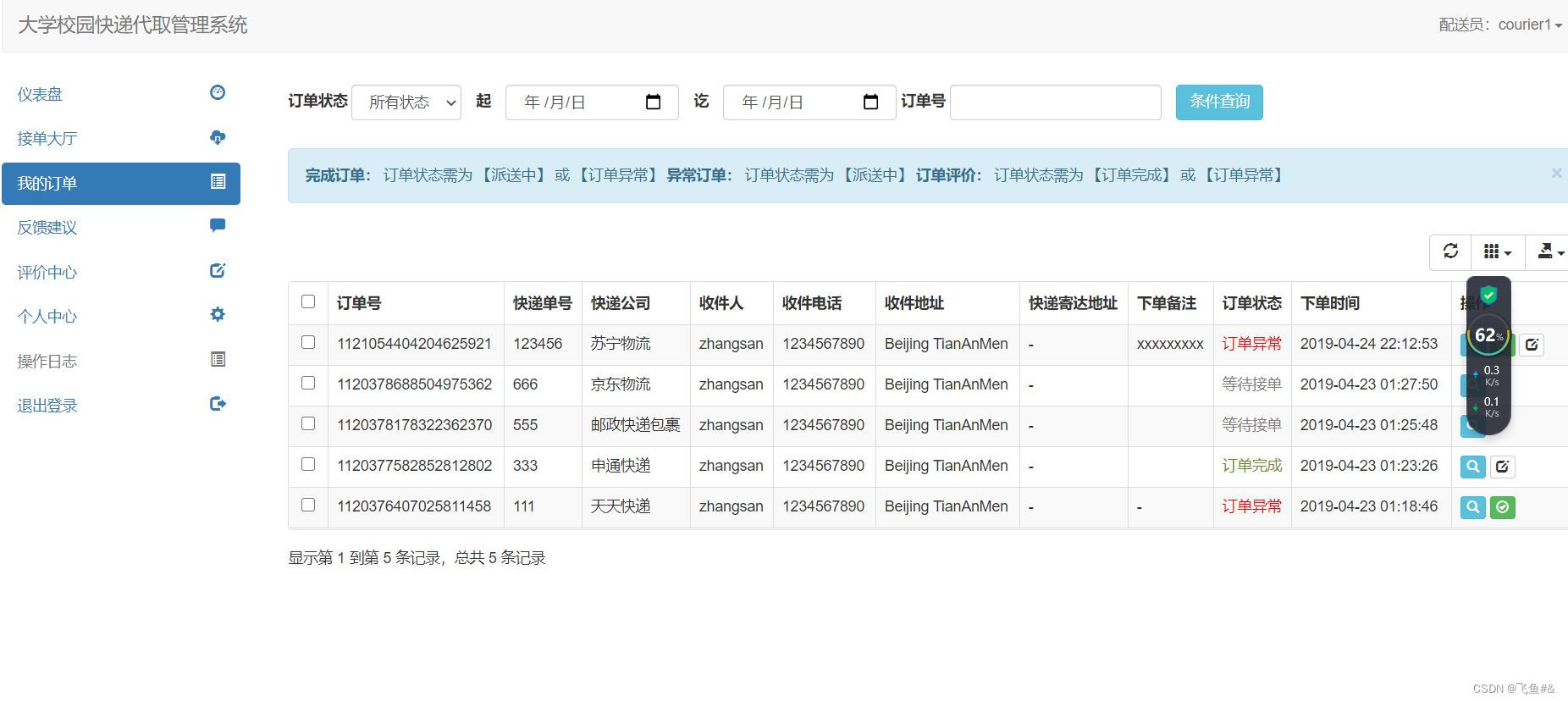Check the row for order 1121054404204625921
The width and height of the screenshot is (1568, 702).
308,342
